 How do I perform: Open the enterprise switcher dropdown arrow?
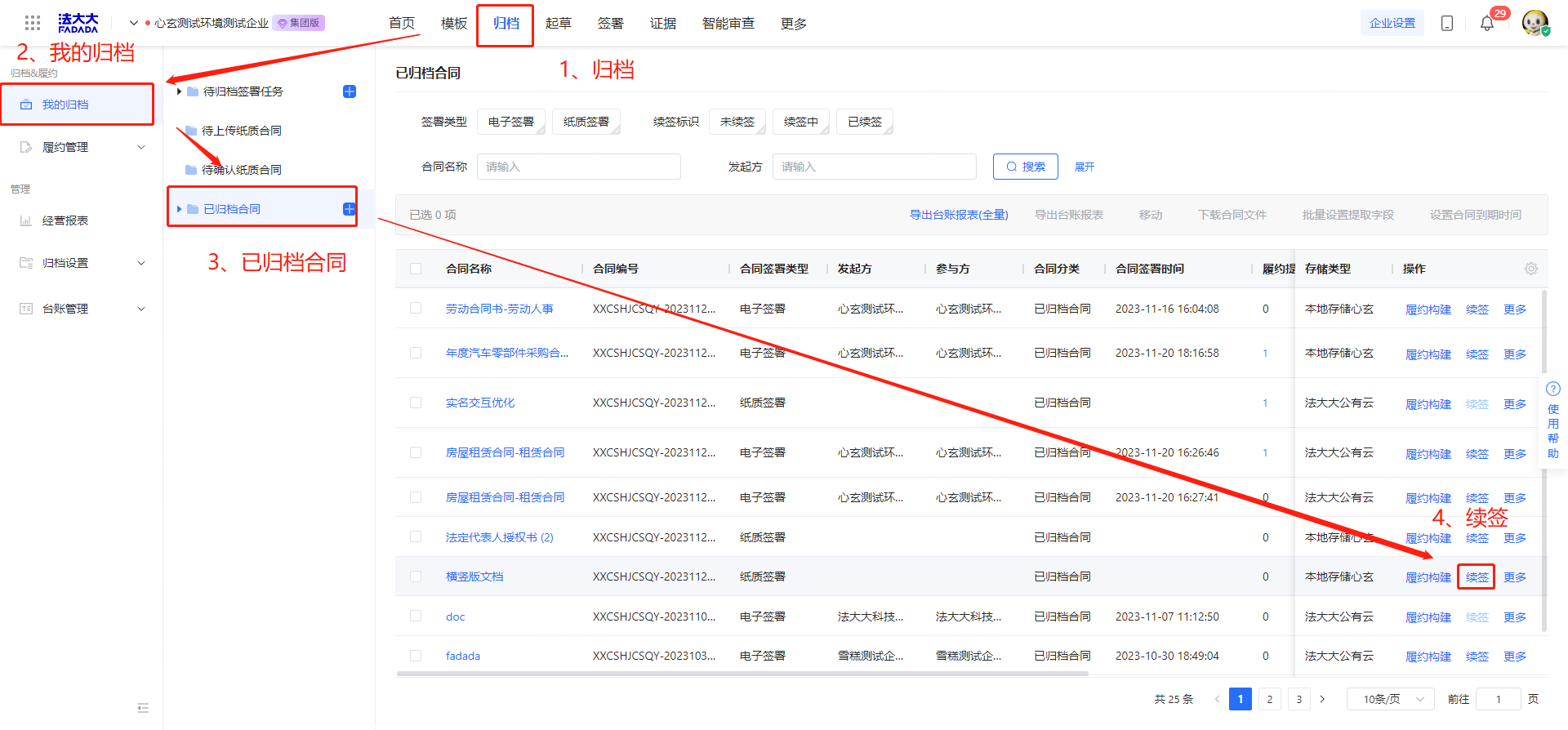click(x=134, y=23)
